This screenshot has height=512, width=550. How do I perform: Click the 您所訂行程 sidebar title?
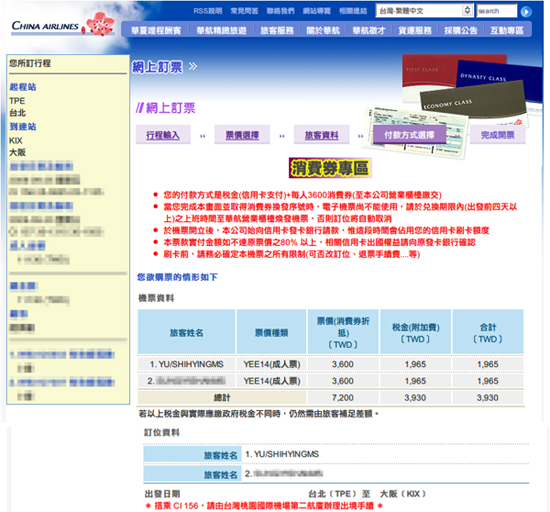pos(30,63)
